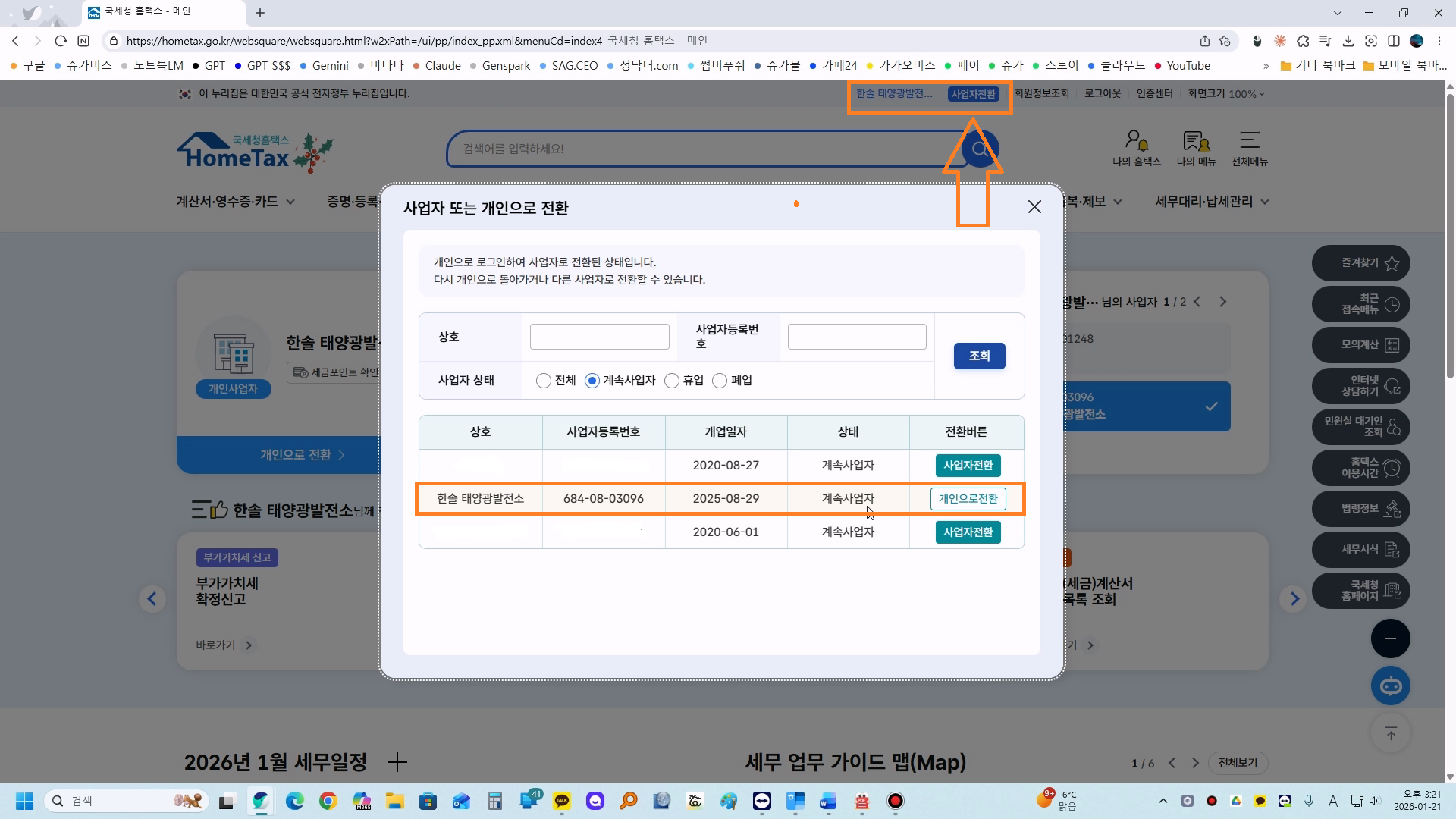Open 인증센터 top menu item
This screenshot has width=1456, height=819.
[x=1154, y=94]
